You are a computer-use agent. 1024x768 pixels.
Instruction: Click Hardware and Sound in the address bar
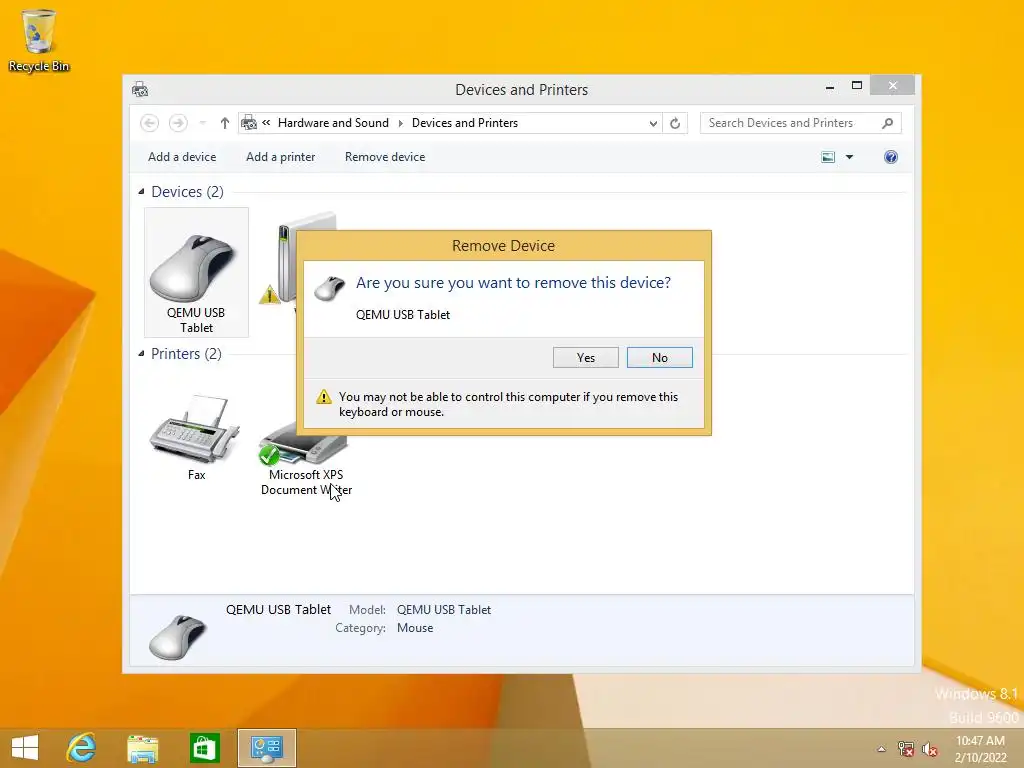[x=333, y=123]
